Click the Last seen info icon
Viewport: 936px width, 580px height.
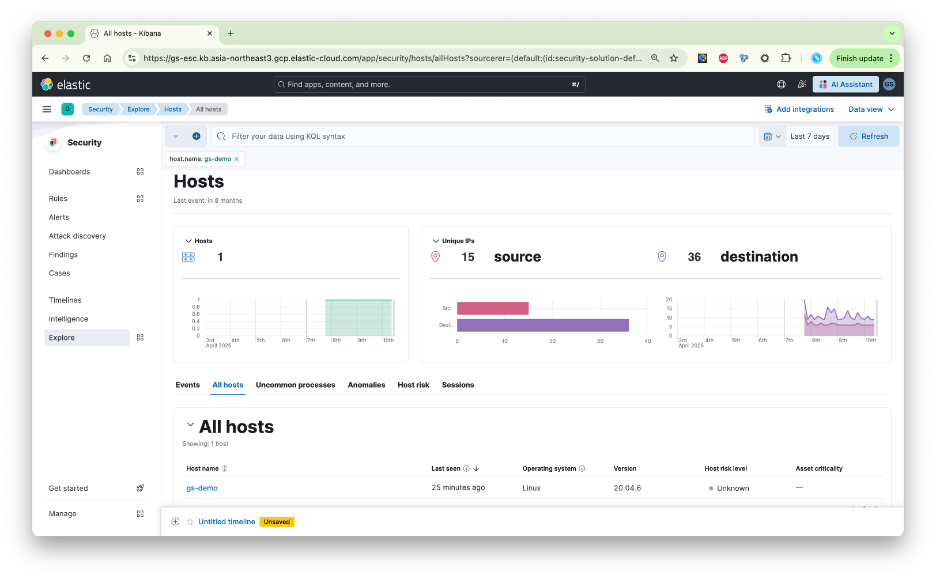click(467, 469)
